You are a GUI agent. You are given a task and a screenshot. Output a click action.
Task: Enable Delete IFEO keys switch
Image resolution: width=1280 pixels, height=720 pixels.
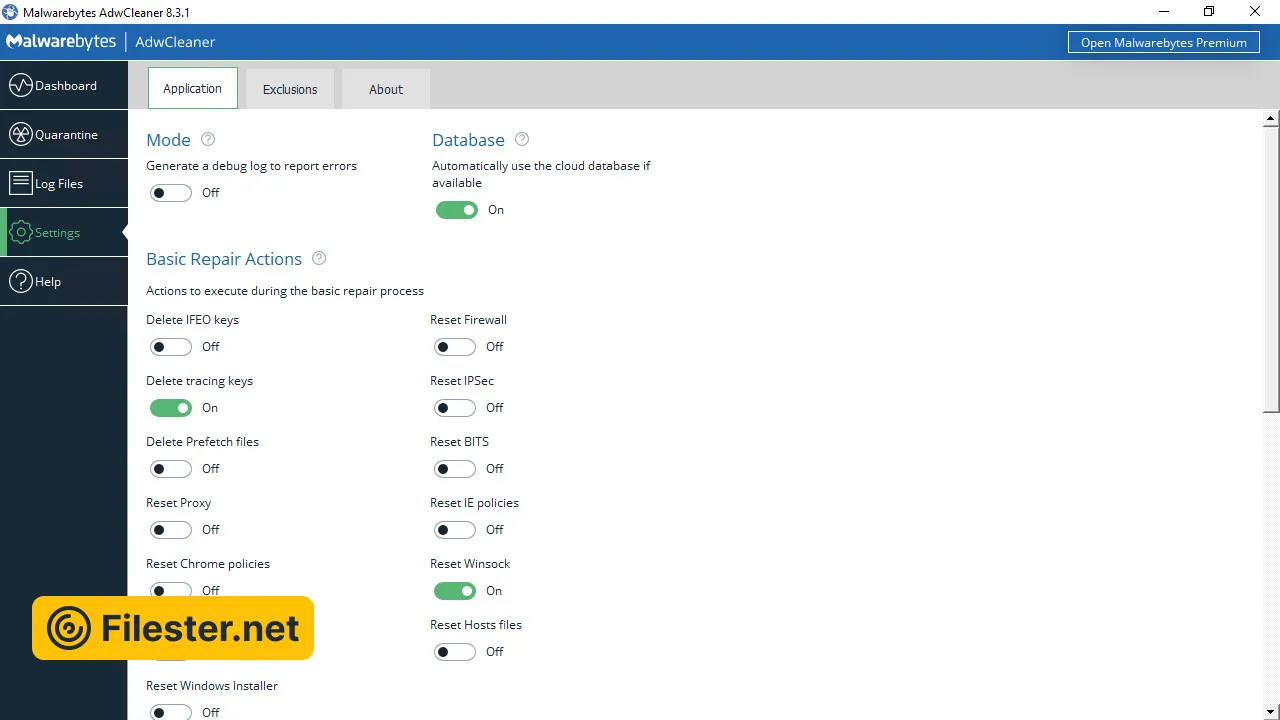171,347
